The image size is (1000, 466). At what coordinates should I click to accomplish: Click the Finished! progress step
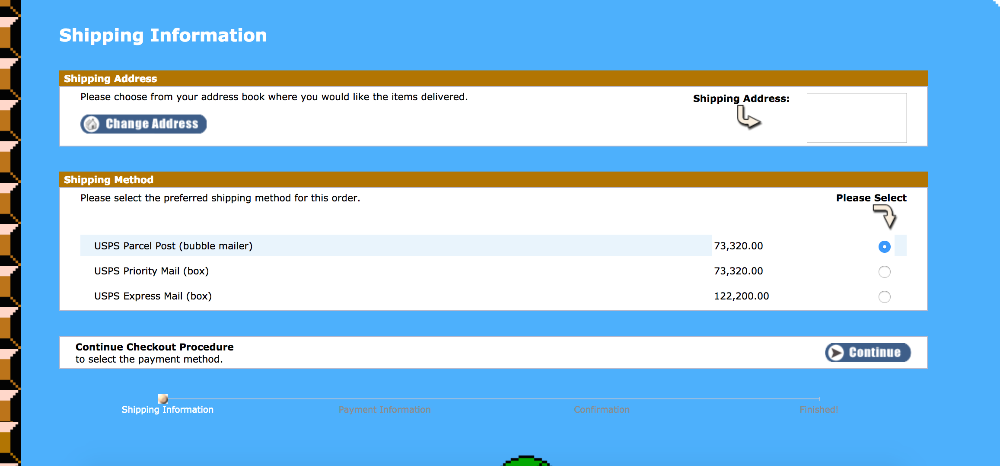(x=818, y=410)
